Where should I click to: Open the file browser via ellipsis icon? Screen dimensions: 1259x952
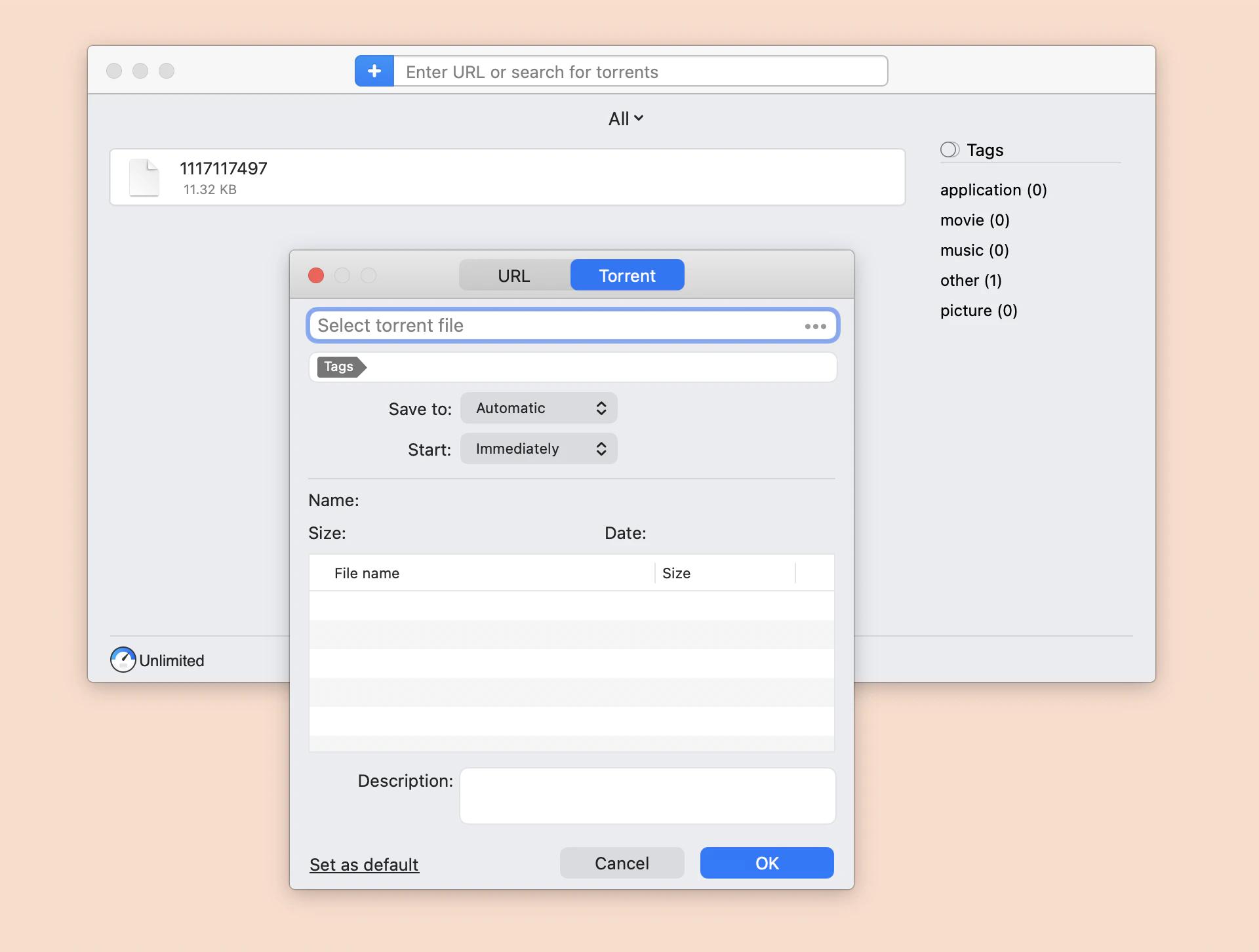(x=815, y=325)
